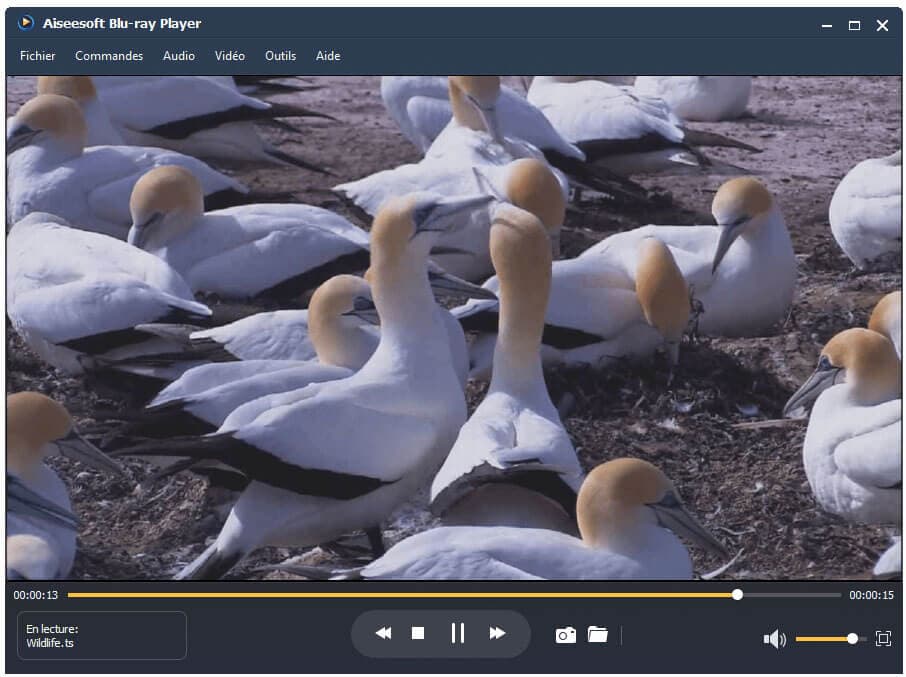Click the Aiseesoft Blu-ray Player logo icon
The width and height of the screenshot is (906, 677).
click(x=26, y=23)
